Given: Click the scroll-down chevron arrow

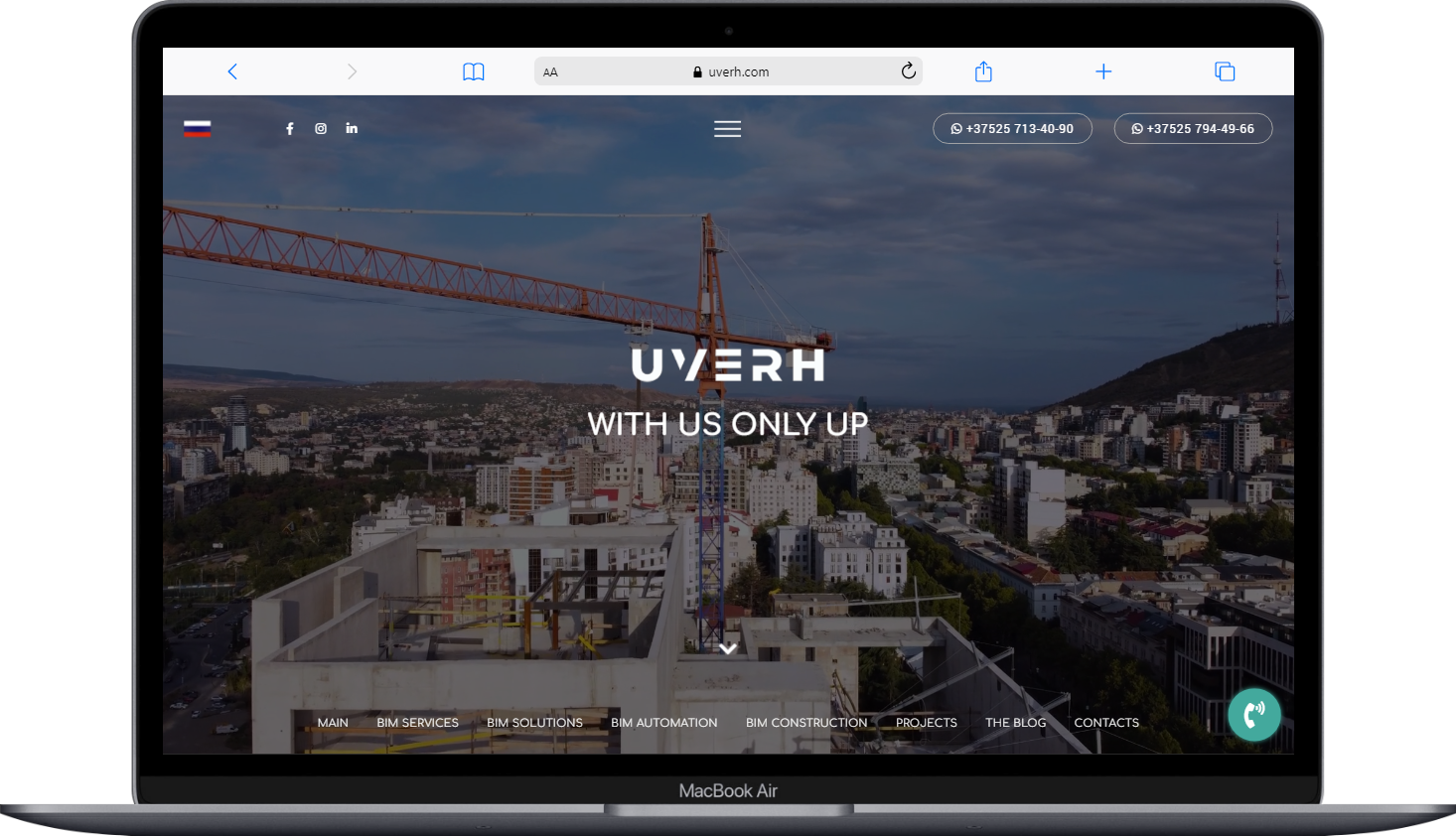Looking at the screenshot, I should coord(728,648).
